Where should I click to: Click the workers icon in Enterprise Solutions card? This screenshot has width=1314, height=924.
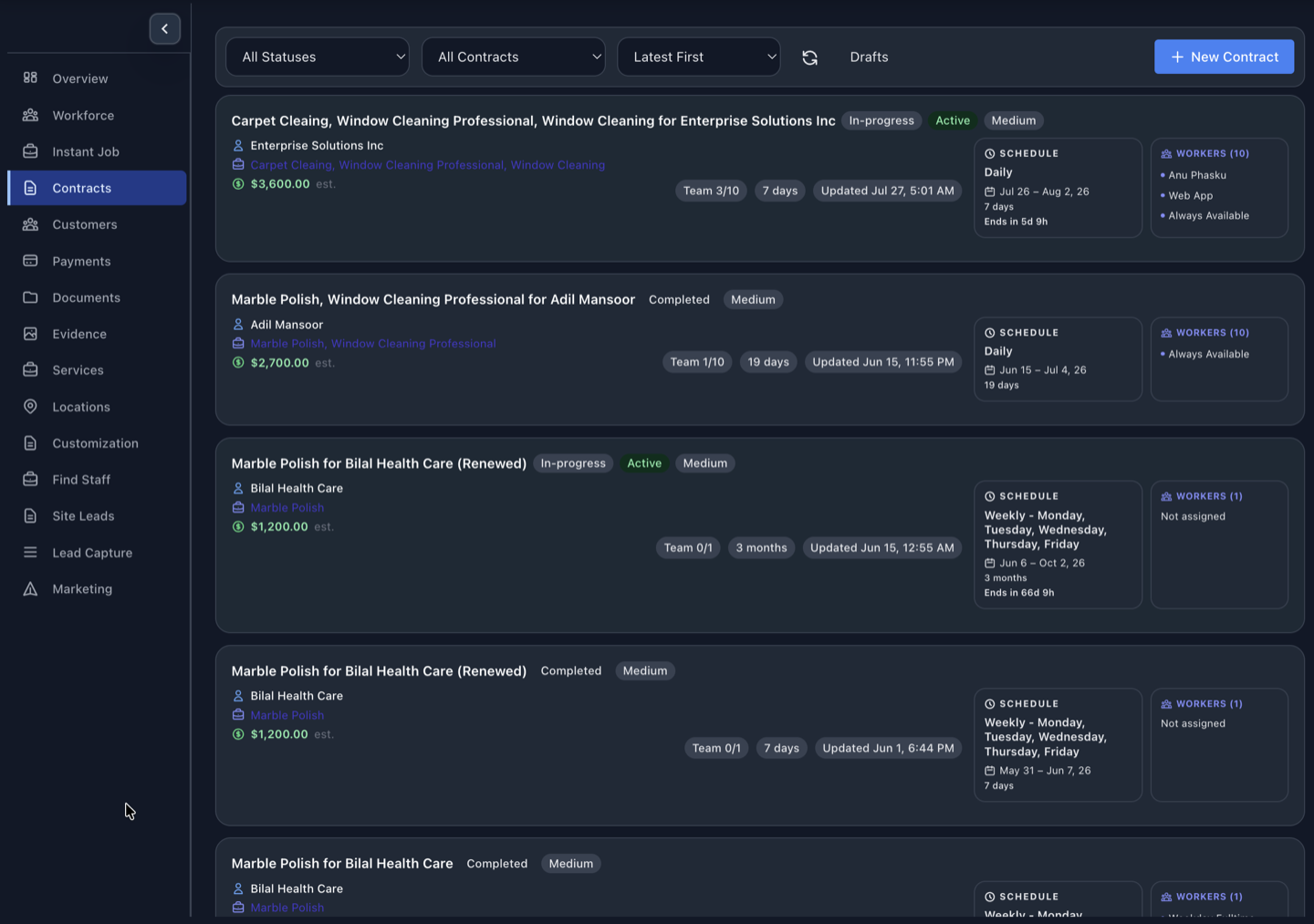click(1166, 154)
